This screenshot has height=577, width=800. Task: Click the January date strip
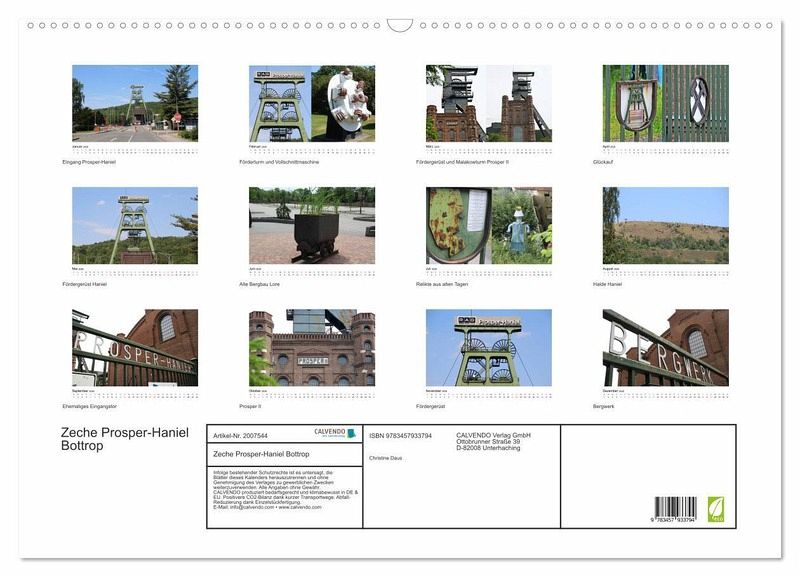pyautogui.click(x=135, y=150)
